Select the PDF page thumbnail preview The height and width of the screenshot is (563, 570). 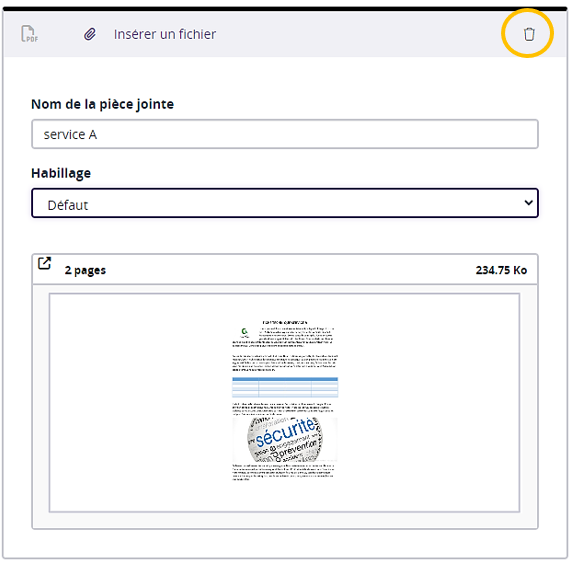(285, 402)
